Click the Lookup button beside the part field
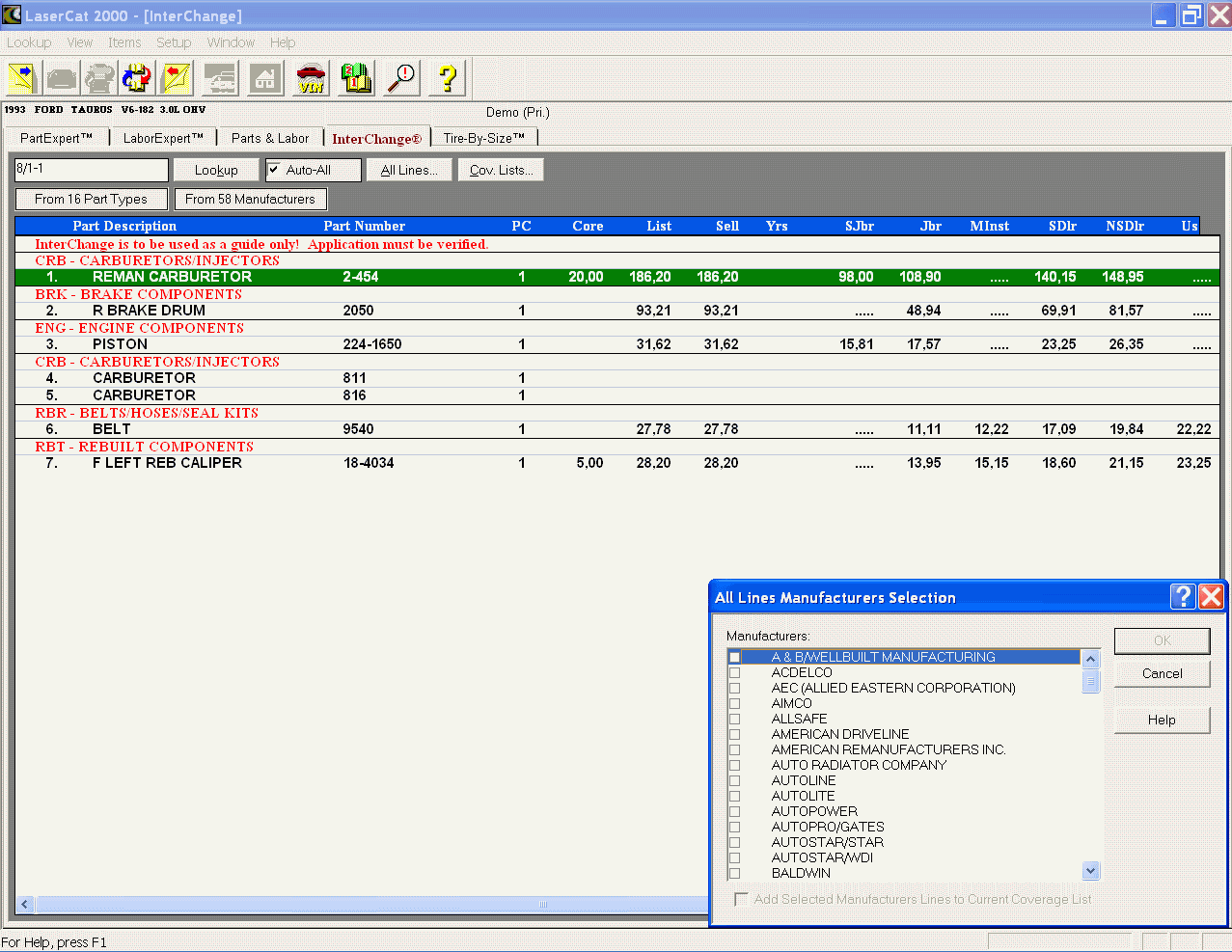 [x=216, y=170]
